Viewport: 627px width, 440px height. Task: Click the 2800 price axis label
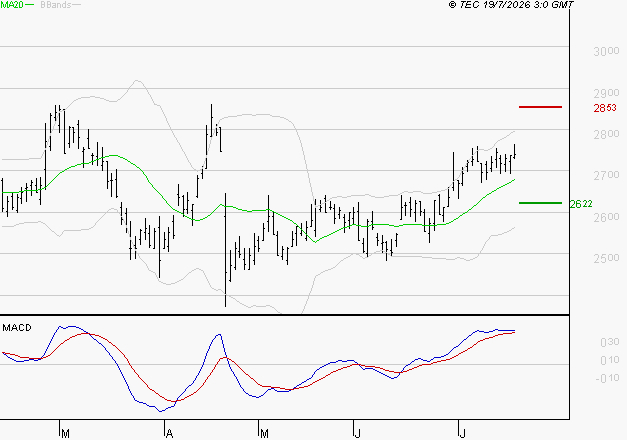606,134
